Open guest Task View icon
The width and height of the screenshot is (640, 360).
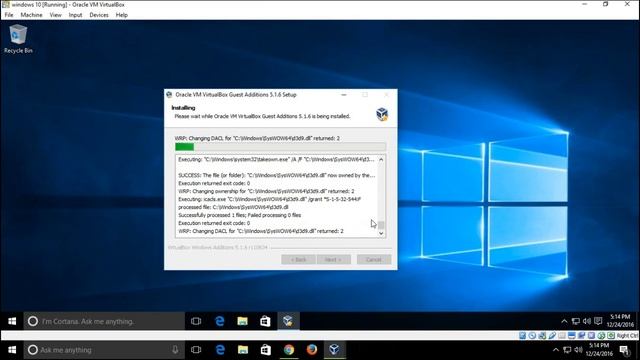point(196,321)
